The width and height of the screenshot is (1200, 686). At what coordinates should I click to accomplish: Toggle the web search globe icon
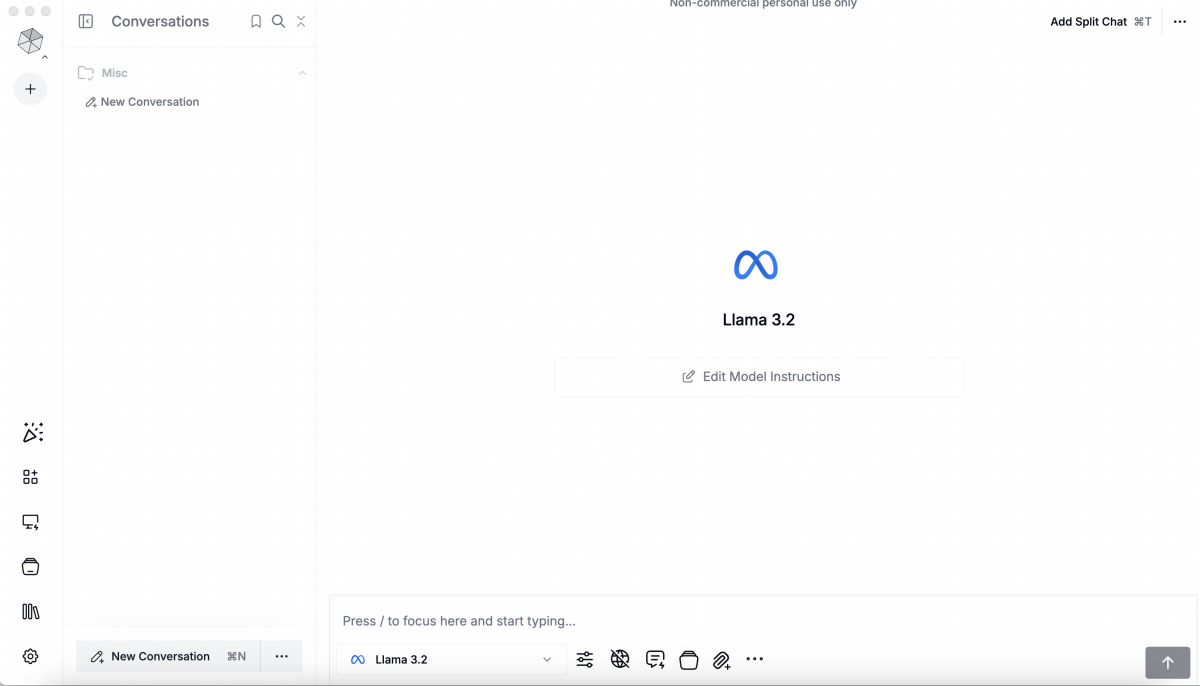(620, 659)
